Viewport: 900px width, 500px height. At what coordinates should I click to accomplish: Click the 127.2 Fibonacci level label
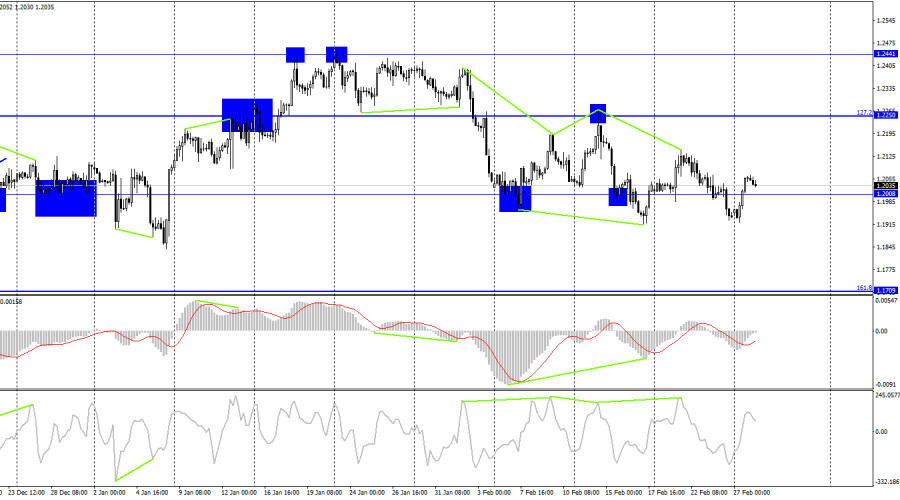coord(865,113)
